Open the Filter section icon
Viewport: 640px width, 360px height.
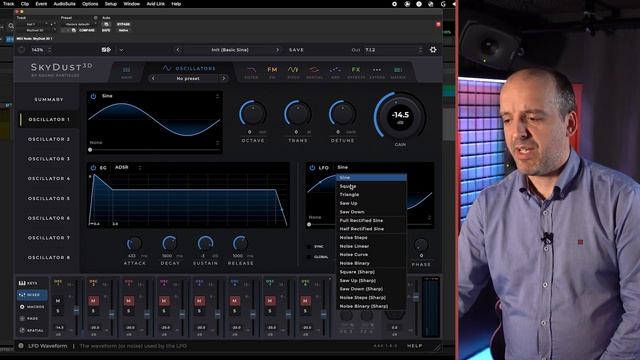251,69
